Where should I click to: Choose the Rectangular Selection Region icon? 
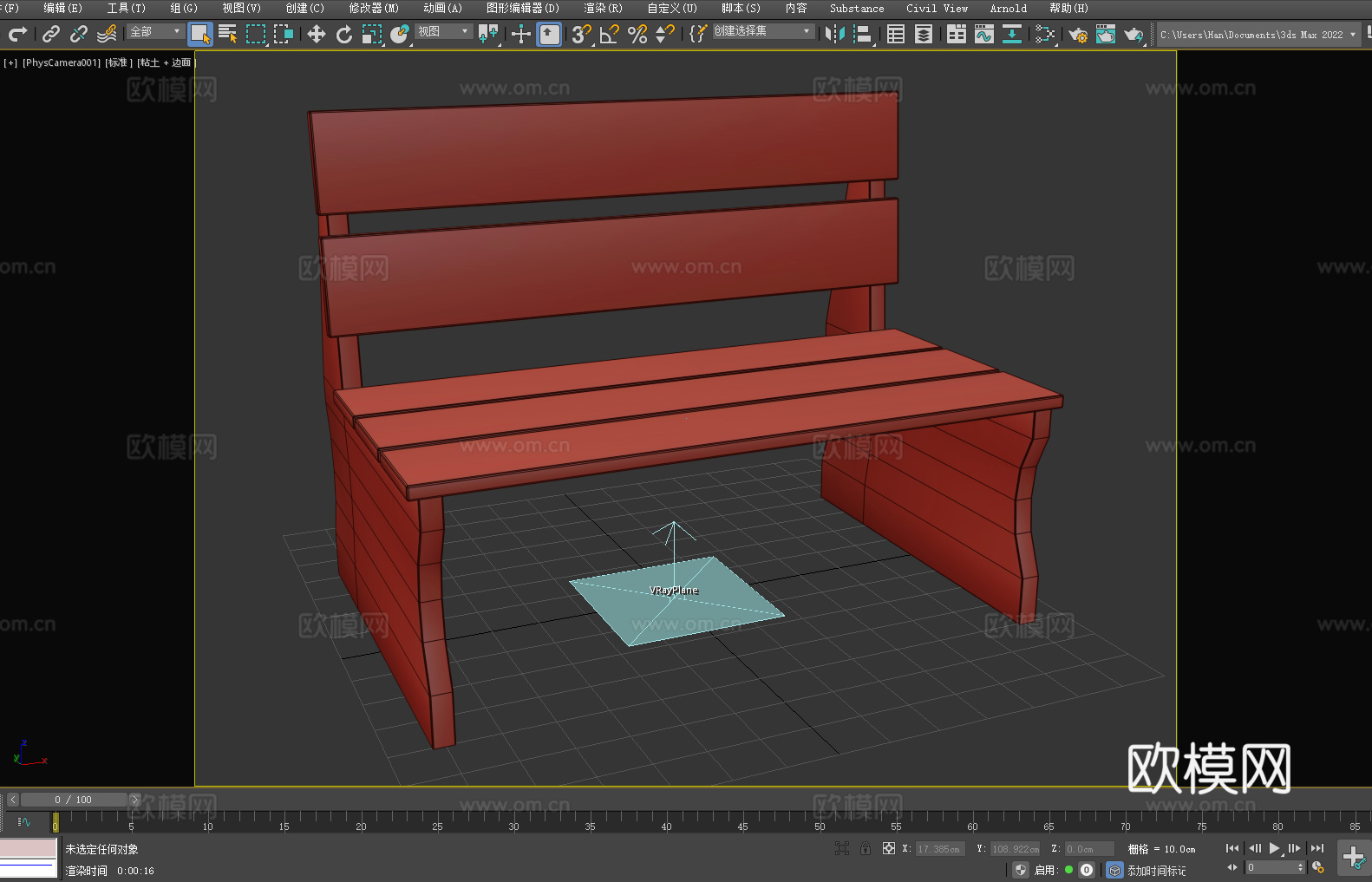(x=256, y=34)
